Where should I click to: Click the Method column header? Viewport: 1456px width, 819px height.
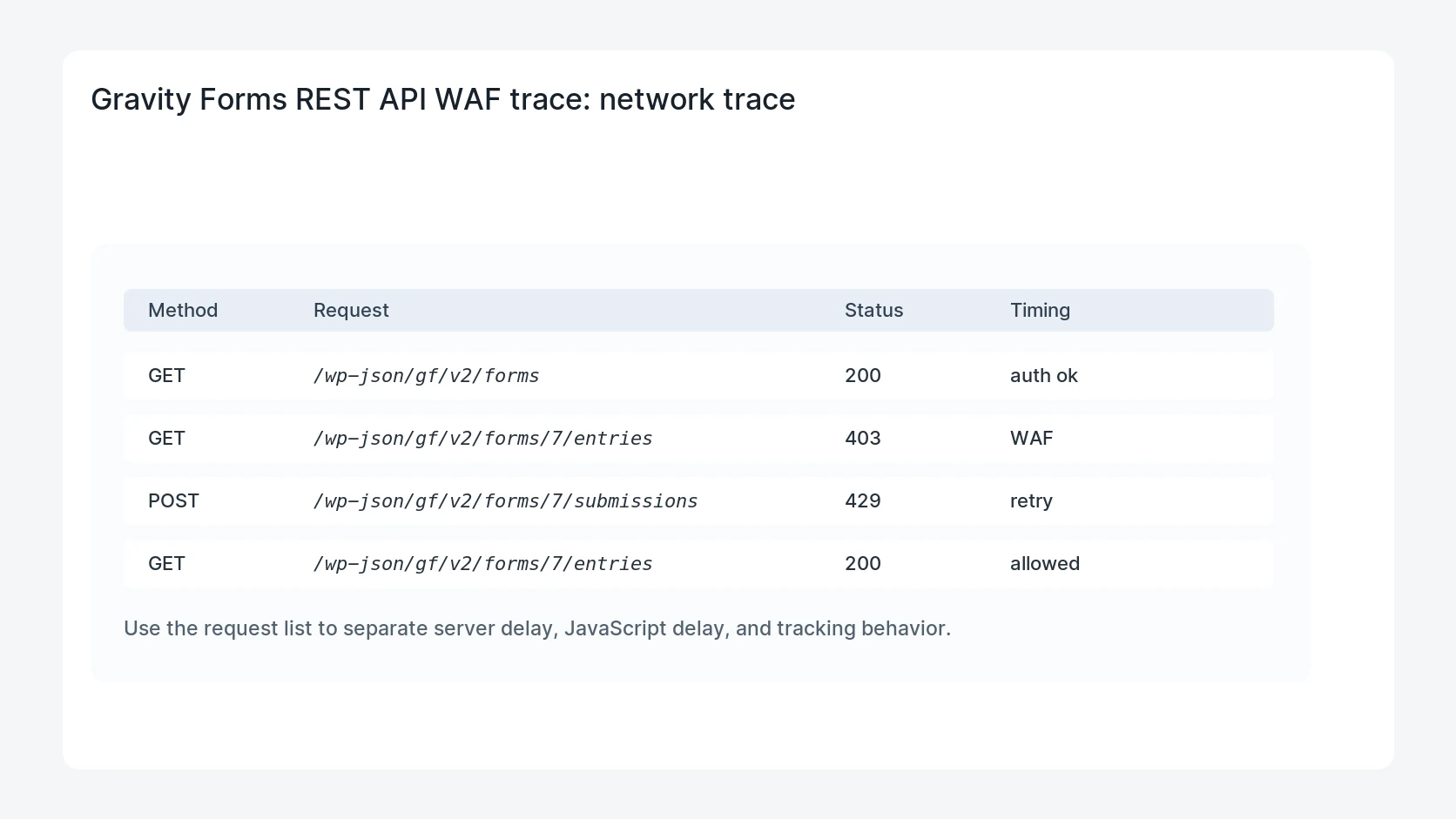(x=183, y=311)
